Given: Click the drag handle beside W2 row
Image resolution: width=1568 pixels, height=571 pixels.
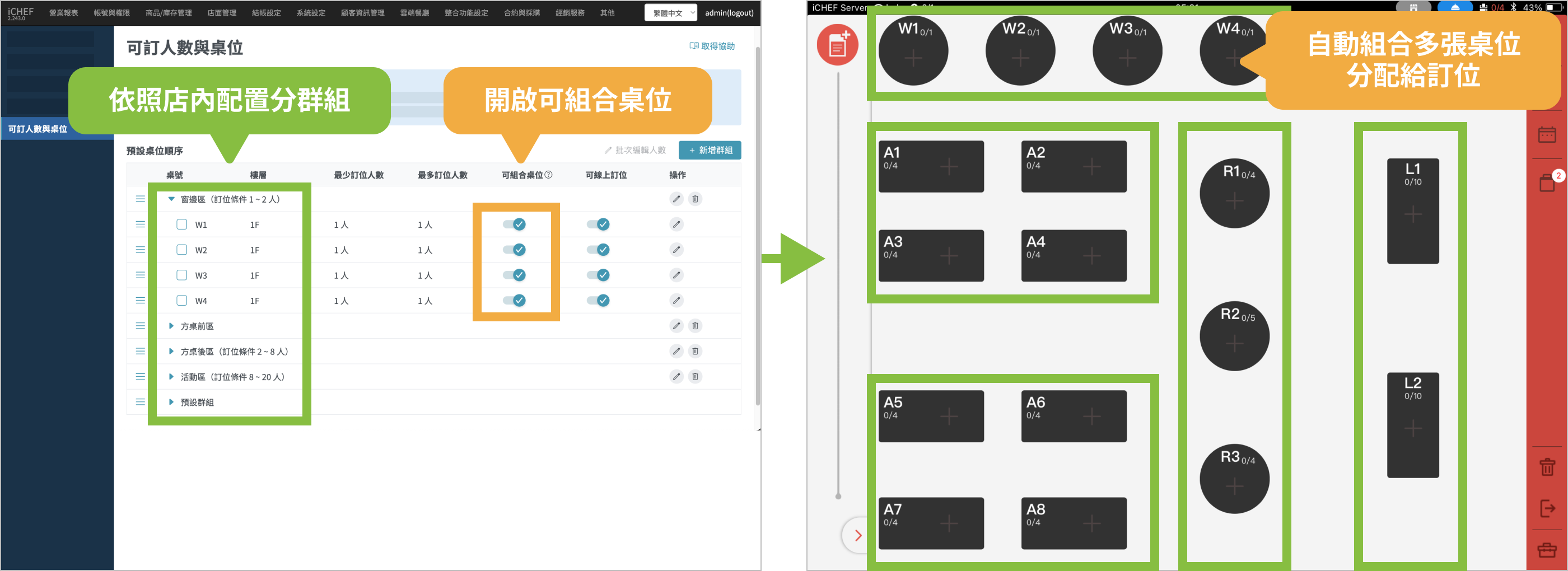Looking at the screenshot, I should [140, 250].
